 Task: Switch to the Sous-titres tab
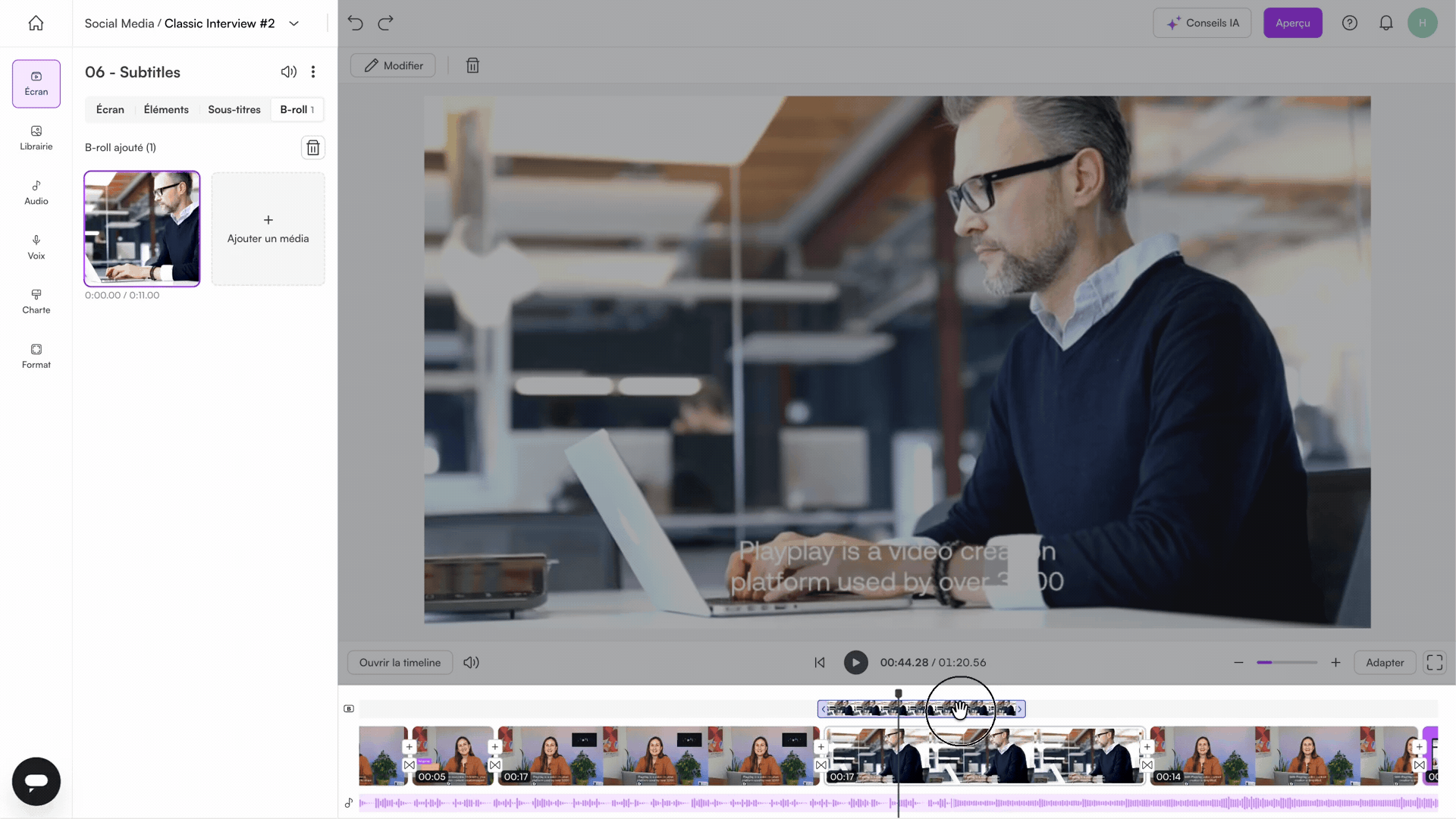point(234,109)
